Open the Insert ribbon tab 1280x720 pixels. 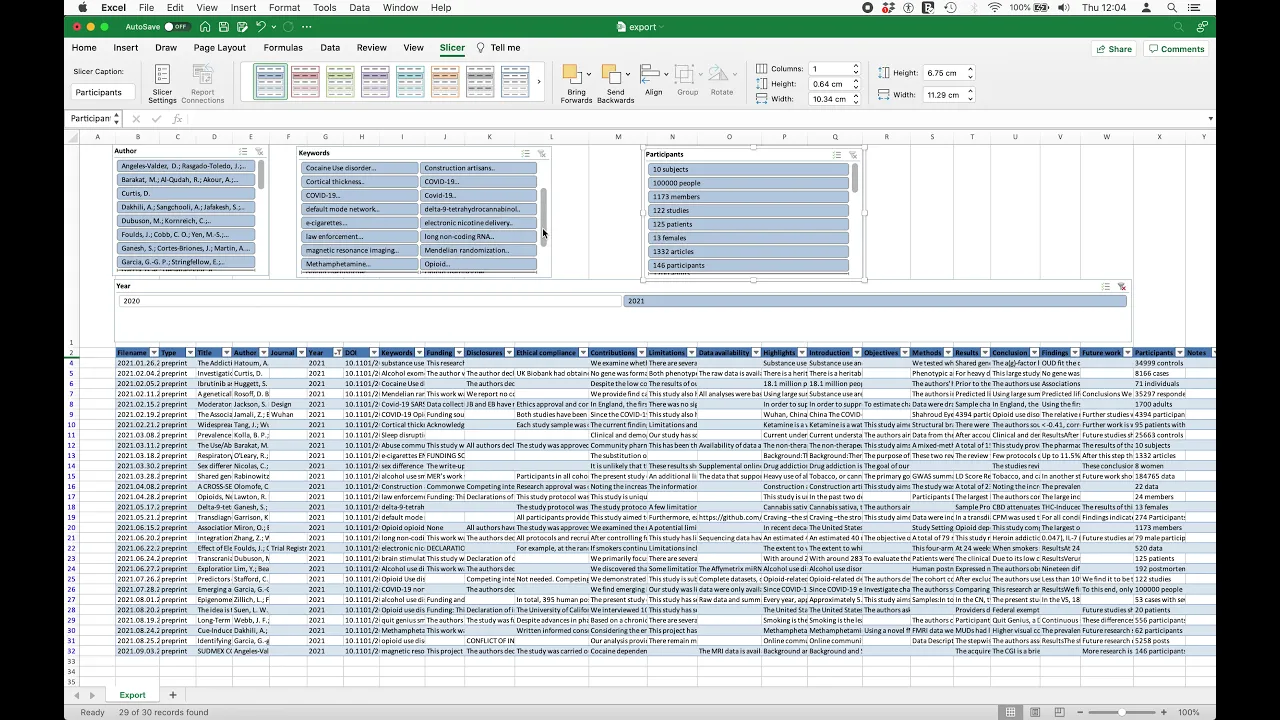click(126, 48)
